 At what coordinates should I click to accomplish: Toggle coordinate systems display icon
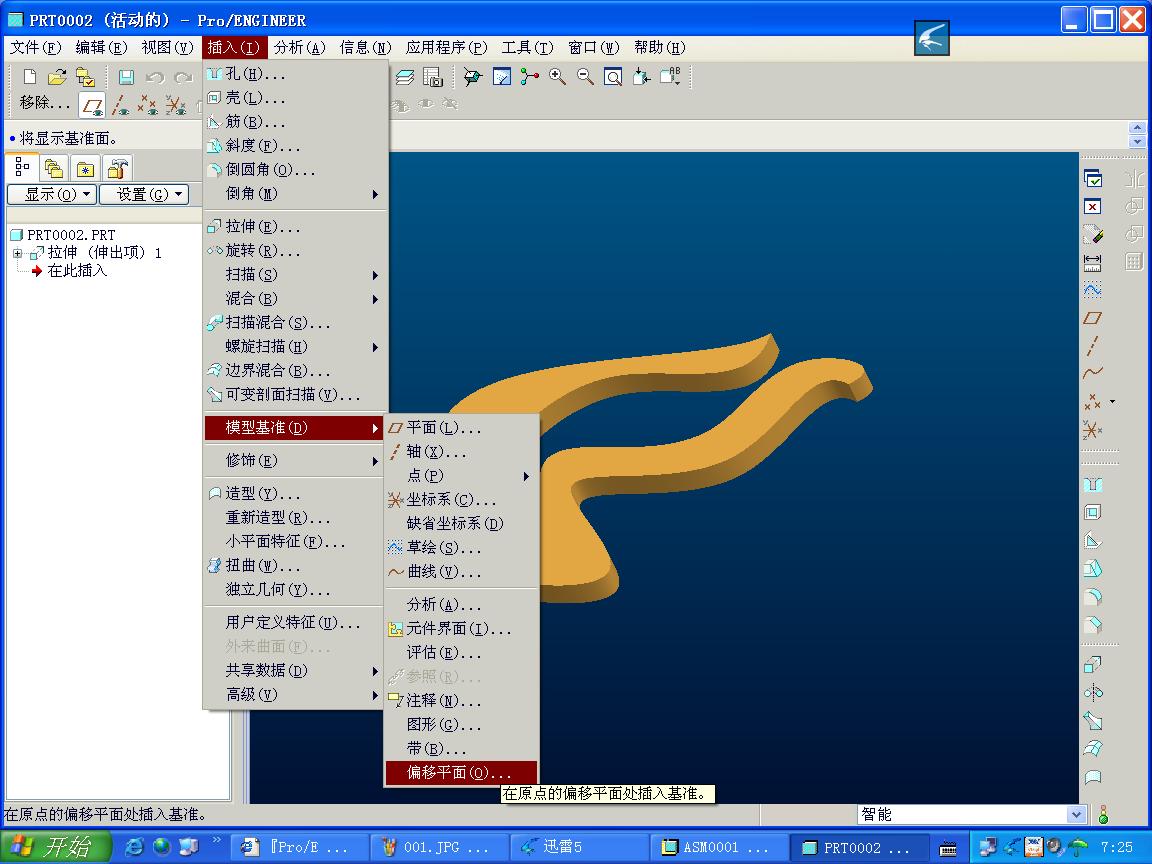(x=176, y=105)
